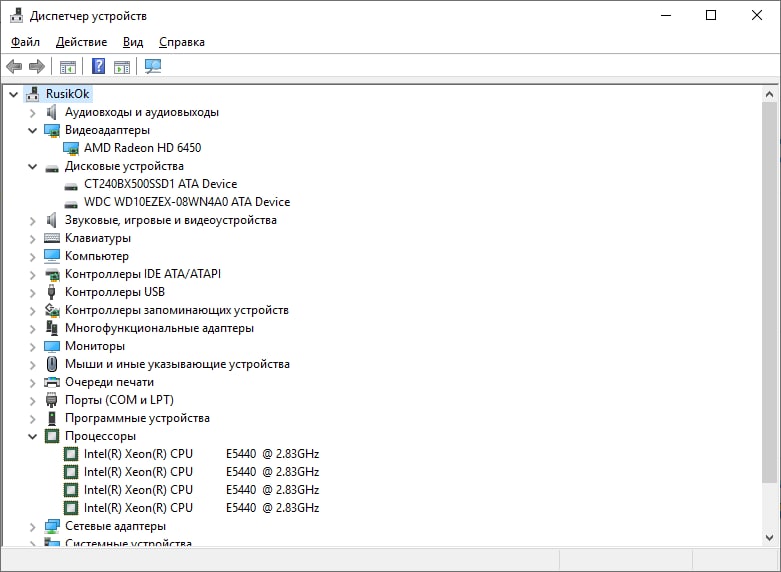Click the scrollbar up arrow

pos(769,94)
